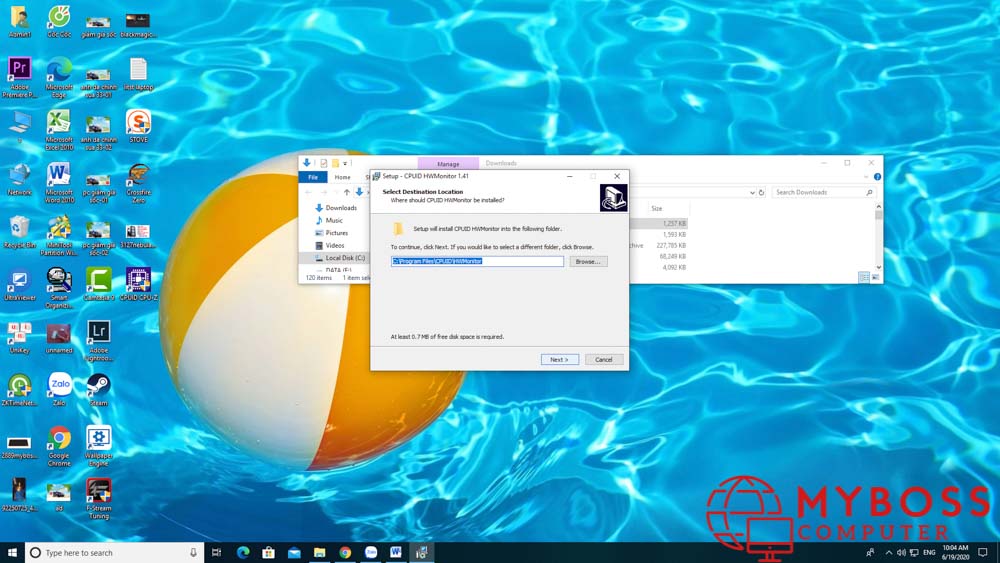
Task: Click the Up arrow in Explorer navigation
Action: 346,193
